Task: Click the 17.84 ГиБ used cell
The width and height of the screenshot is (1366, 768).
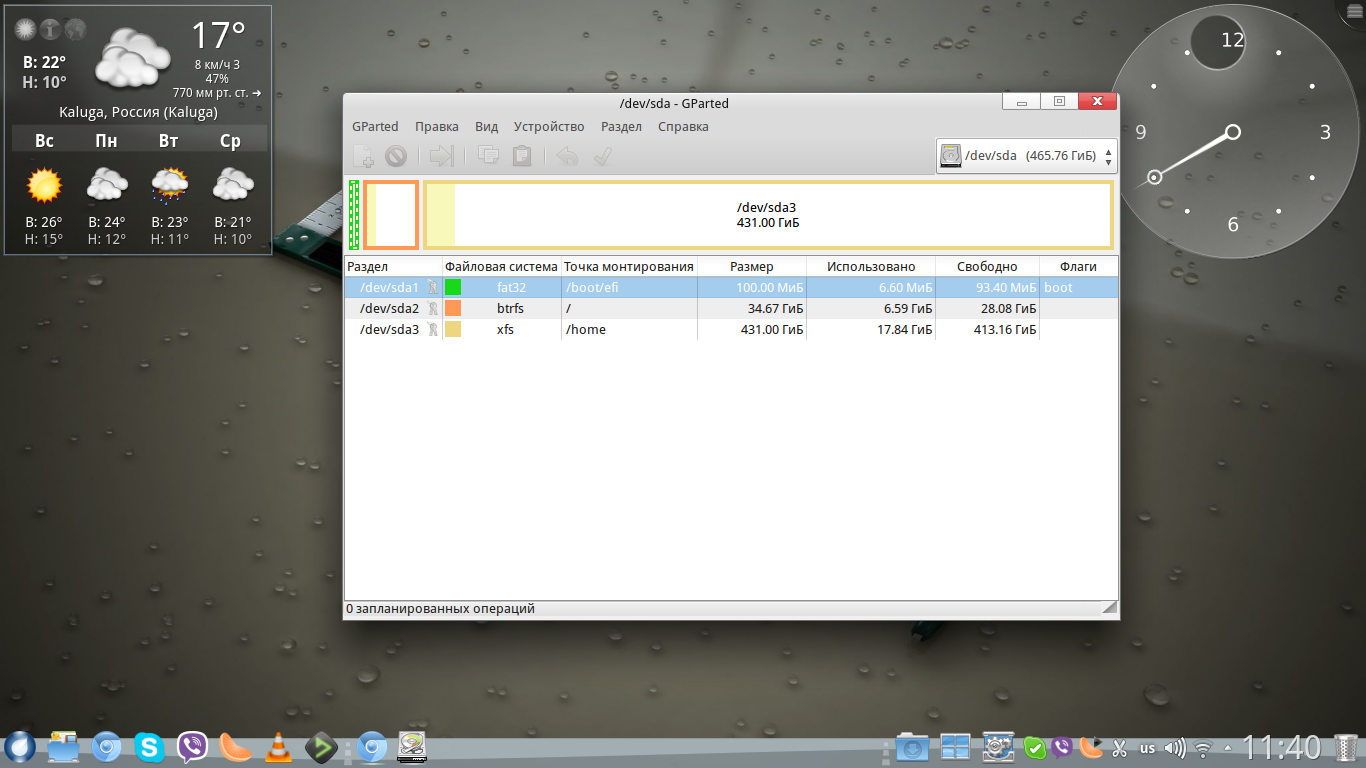Action: click(x=870, y=329)
